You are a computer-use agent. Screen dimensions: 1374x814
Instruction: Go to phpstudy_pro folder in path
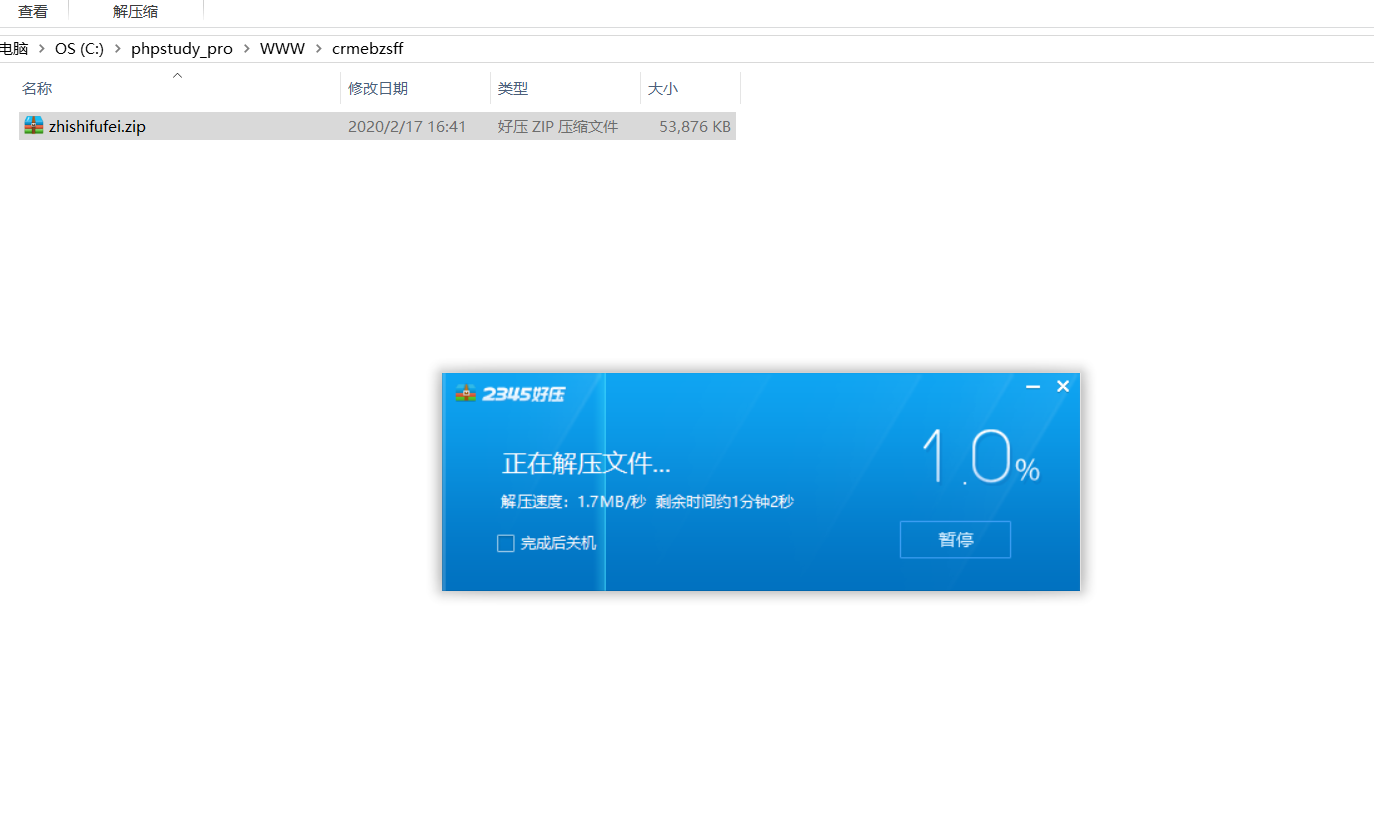click(x=182, y=48)
